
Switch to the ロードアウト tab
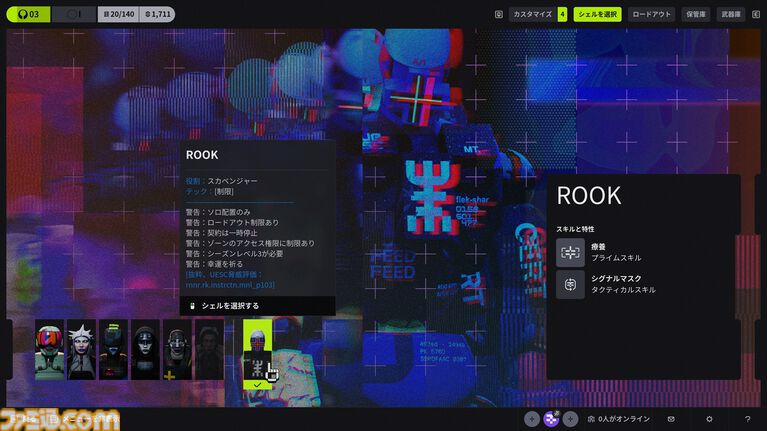point(652,14)
